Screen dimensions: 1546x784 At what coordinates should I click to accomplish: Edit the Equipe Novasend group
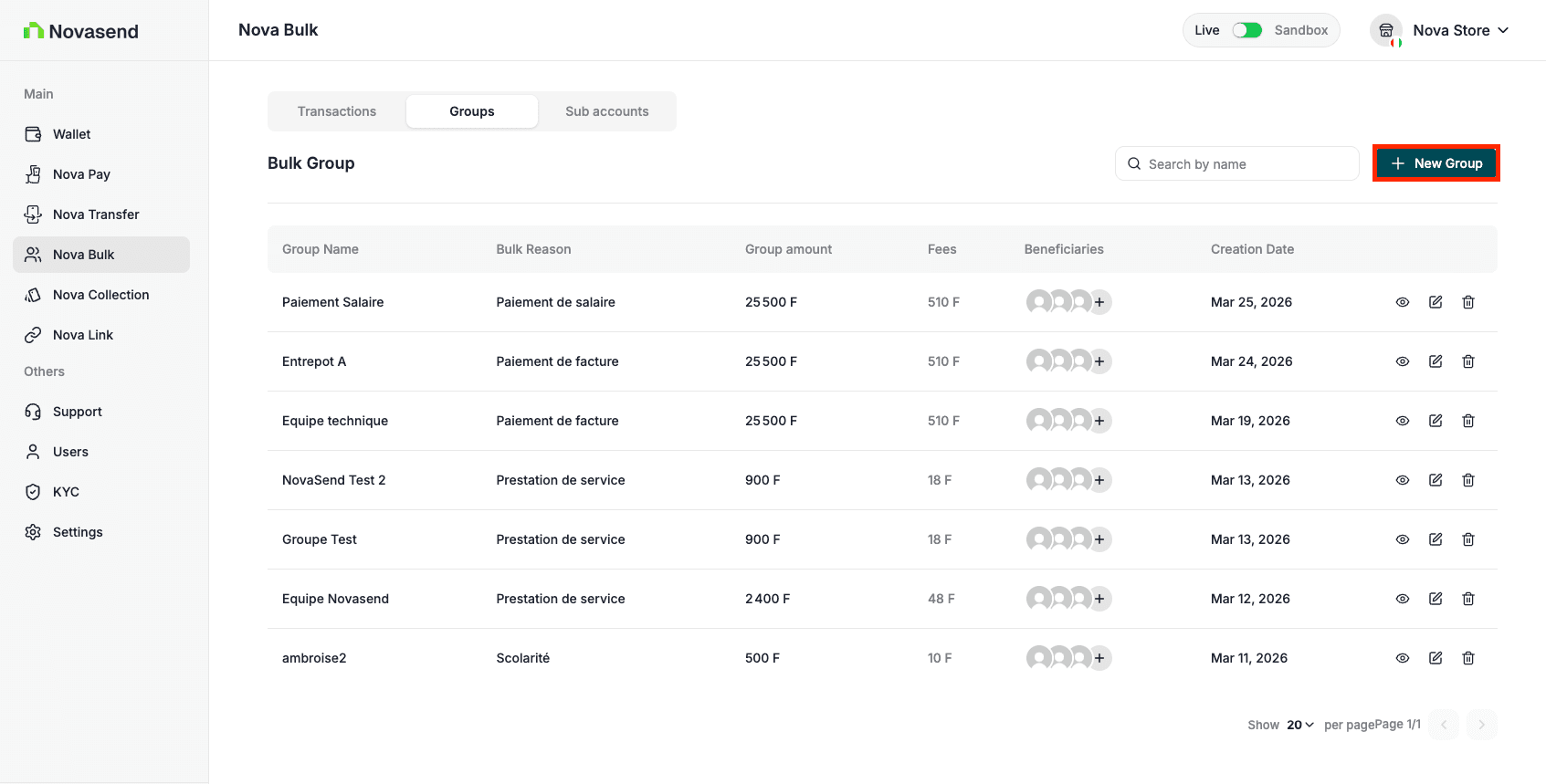pyautogui.click(x=1436, y=599)
